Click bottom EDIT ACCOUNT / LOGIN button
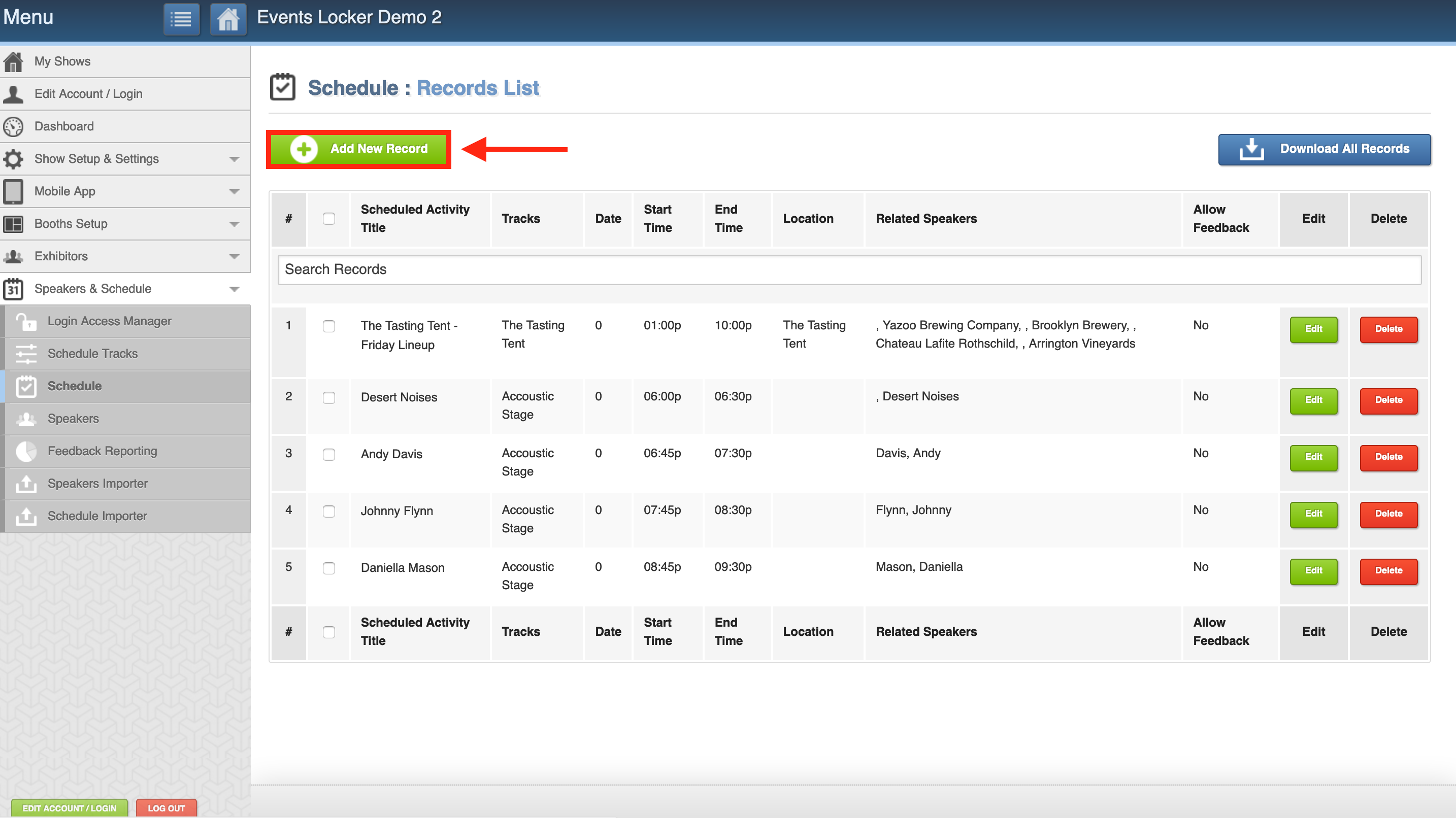 69,808
